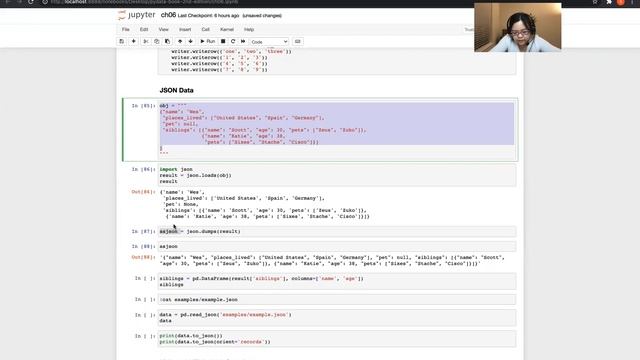Viewport: 640px width, 360px height.
Task: Restart the kernel with the circular arrow icon
Action: click(233, 42)
